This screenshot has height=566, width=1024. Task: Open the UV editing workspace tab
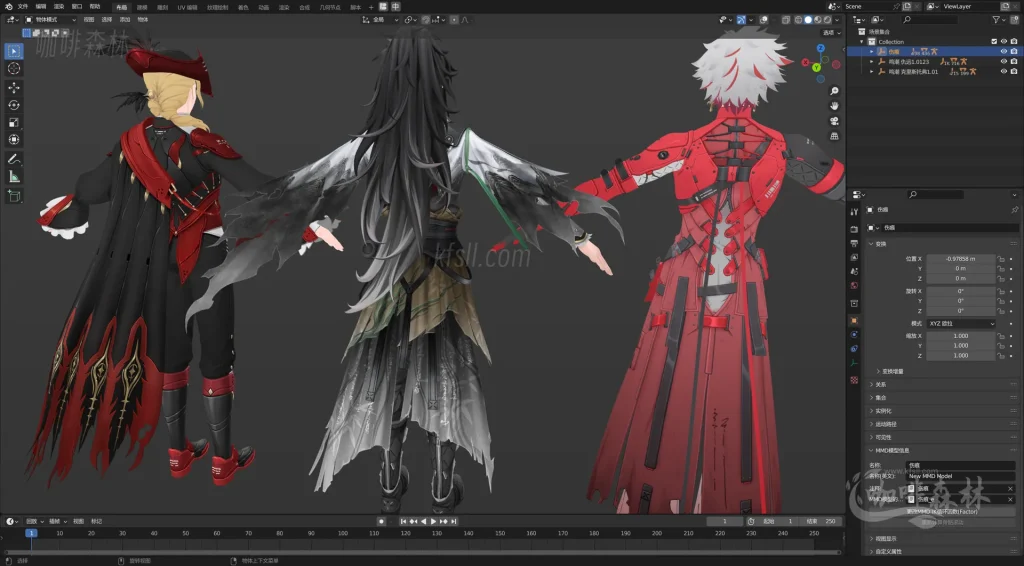click(x=187, y=7)
